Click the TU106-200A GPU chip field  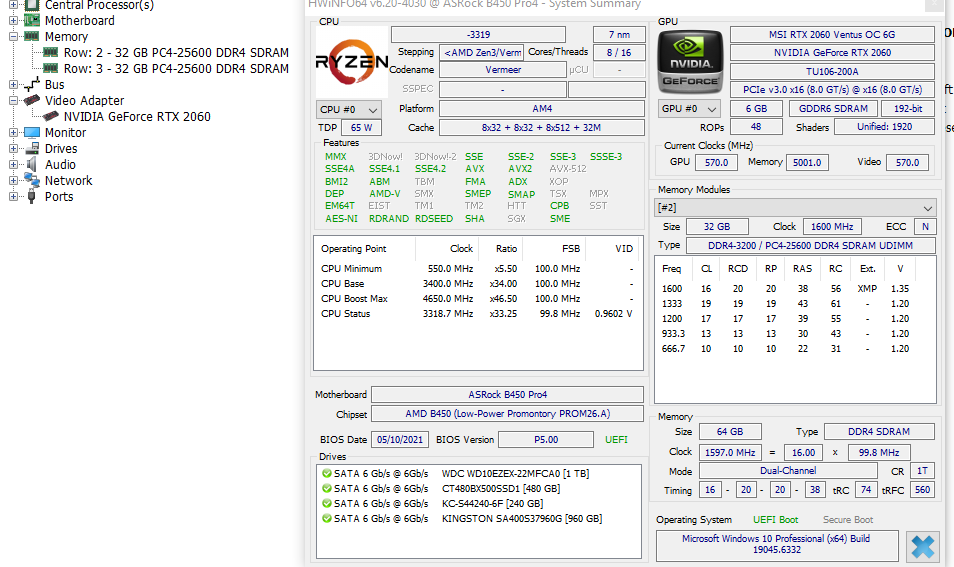coord(832,71)
